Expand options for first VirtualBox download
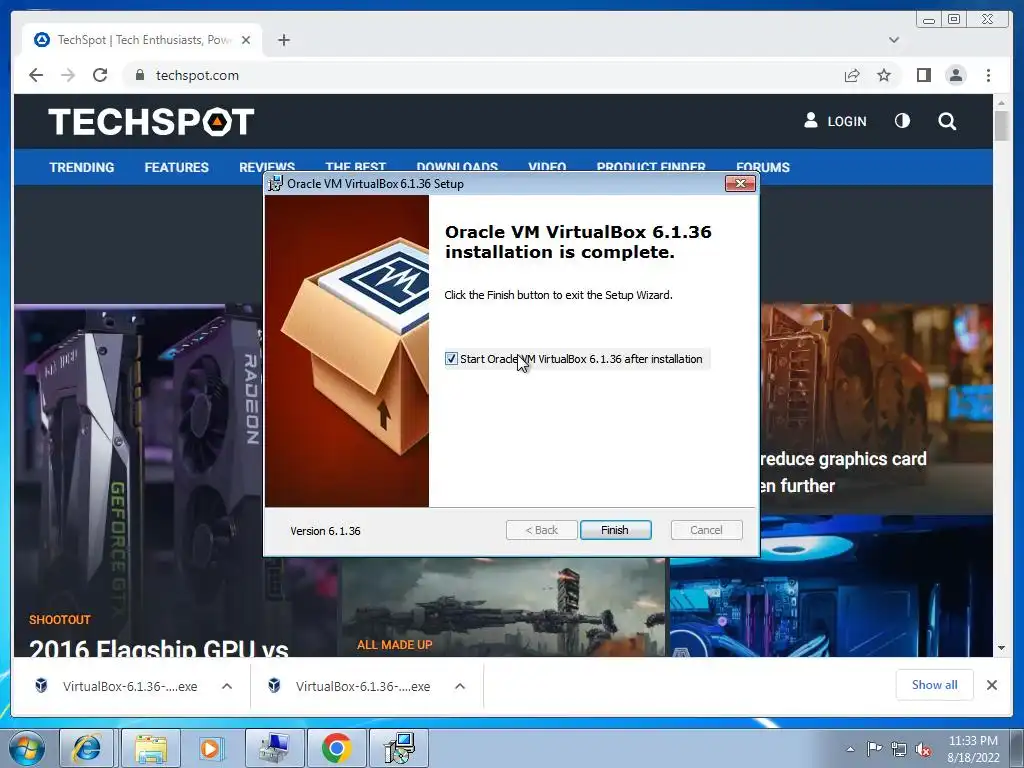1024x768 pixels. 227,686
